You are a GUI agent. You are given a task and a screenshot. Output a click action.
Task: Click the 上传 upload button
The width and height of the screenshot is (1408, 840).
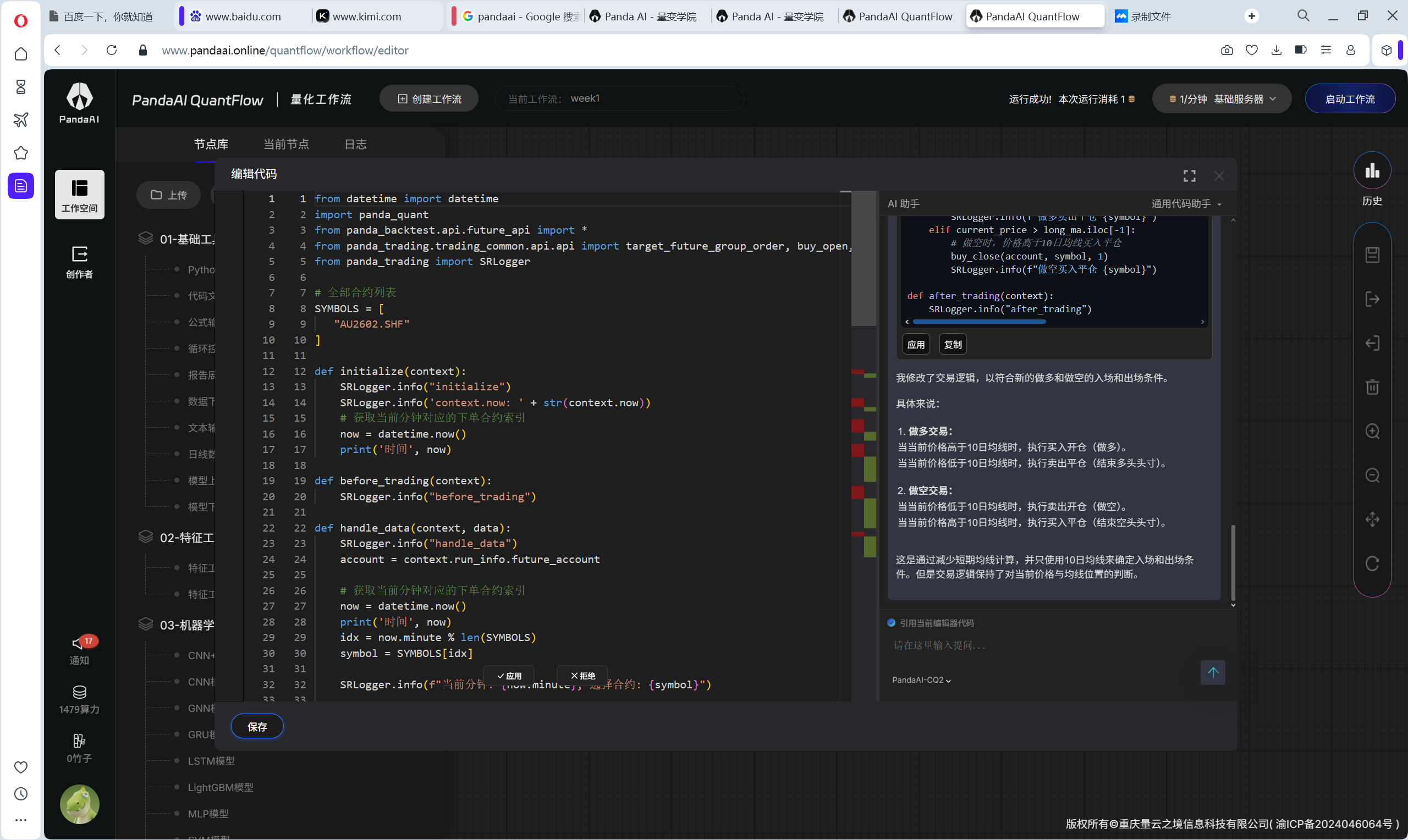[x=169, y=195]
